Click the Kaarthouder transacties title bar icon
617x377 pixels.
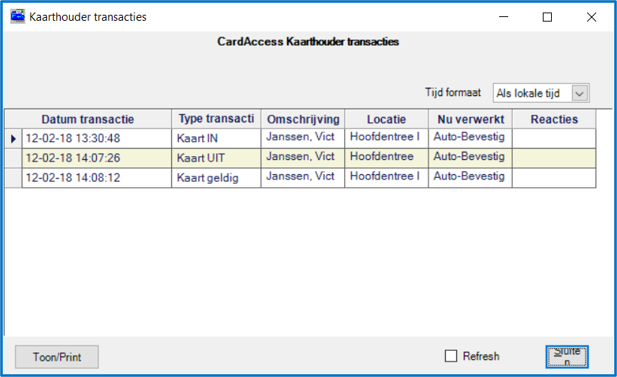pyautogui.click(x=17, y=17)
